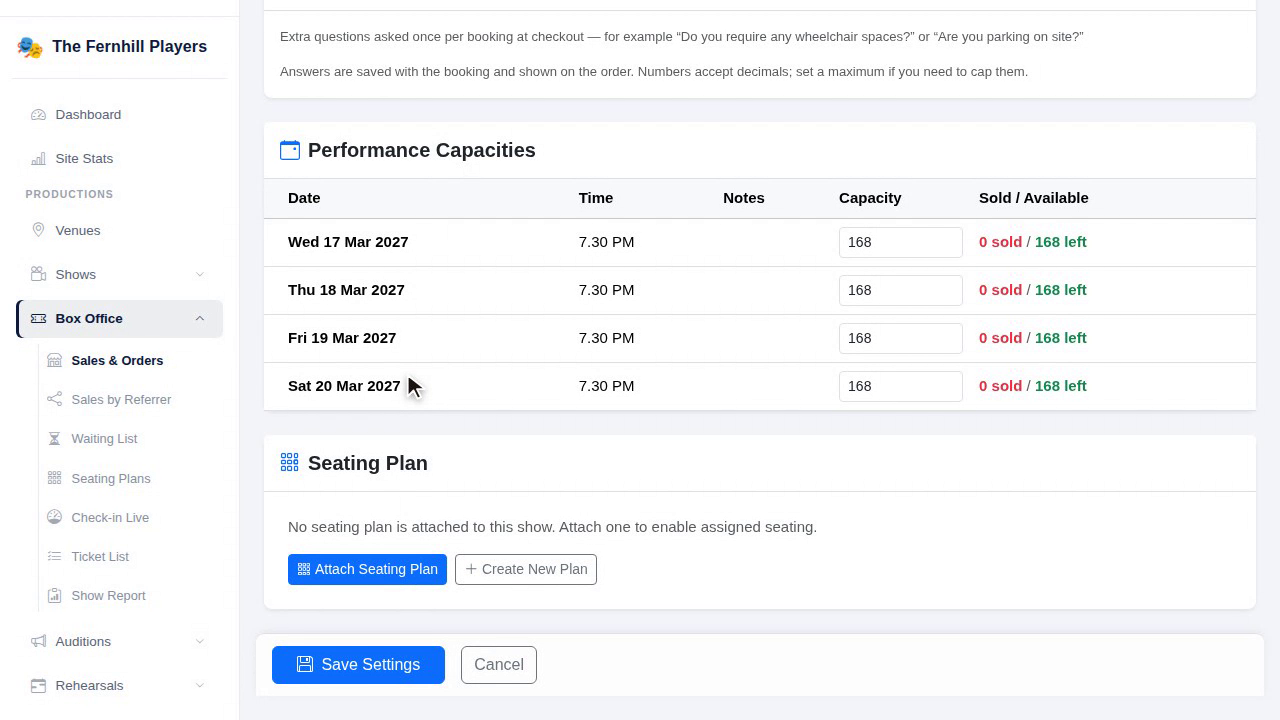Click the Check-in Live speedometer icon
Image resolution: width=1280 pixels, height=720 pixels.
[54, 517]
